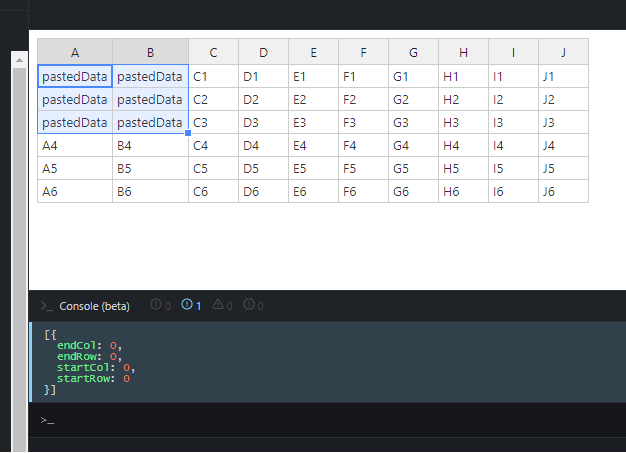Click cell B4
626x453 pixels.
click(151, 145)
